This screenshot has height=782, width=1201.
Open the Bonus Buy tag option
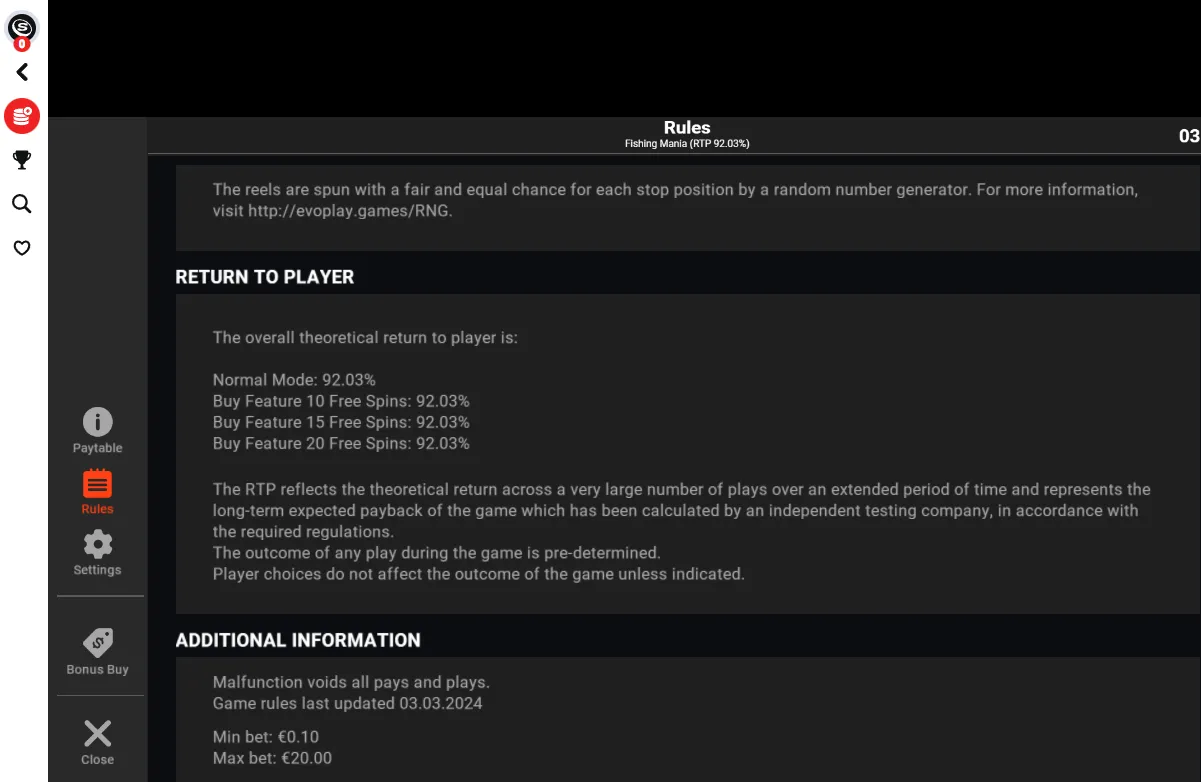tap(97, 651)
